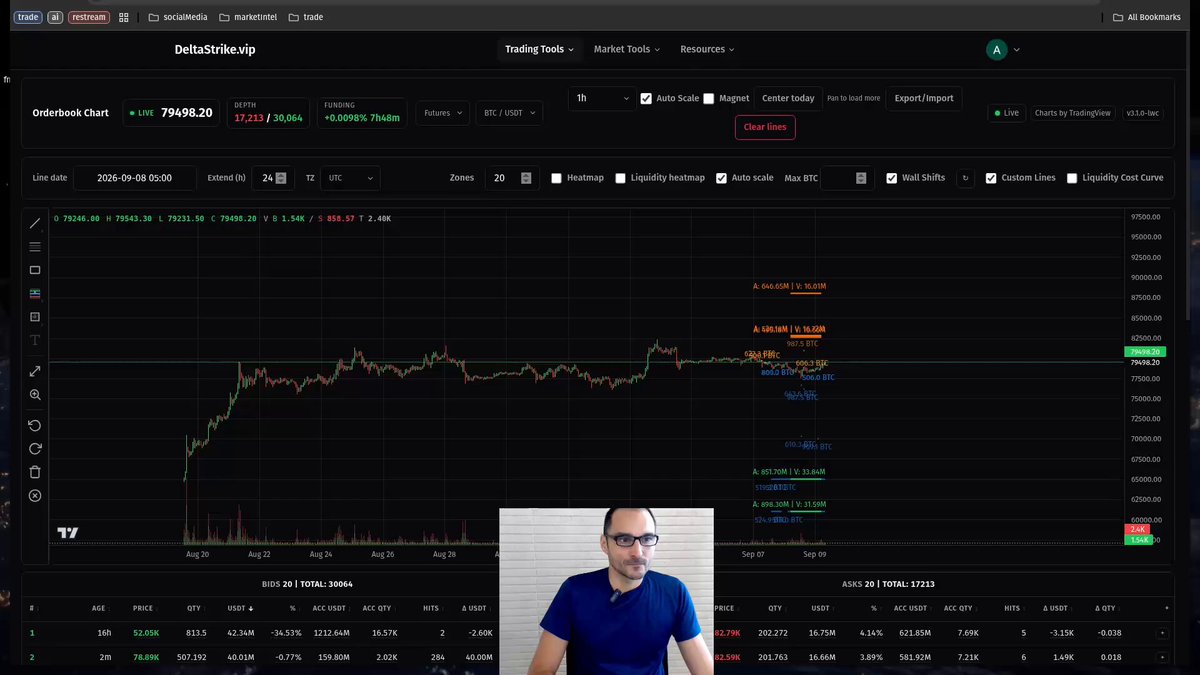
Task: Open the socialMedia bookmarks folder
Action: 178,17
